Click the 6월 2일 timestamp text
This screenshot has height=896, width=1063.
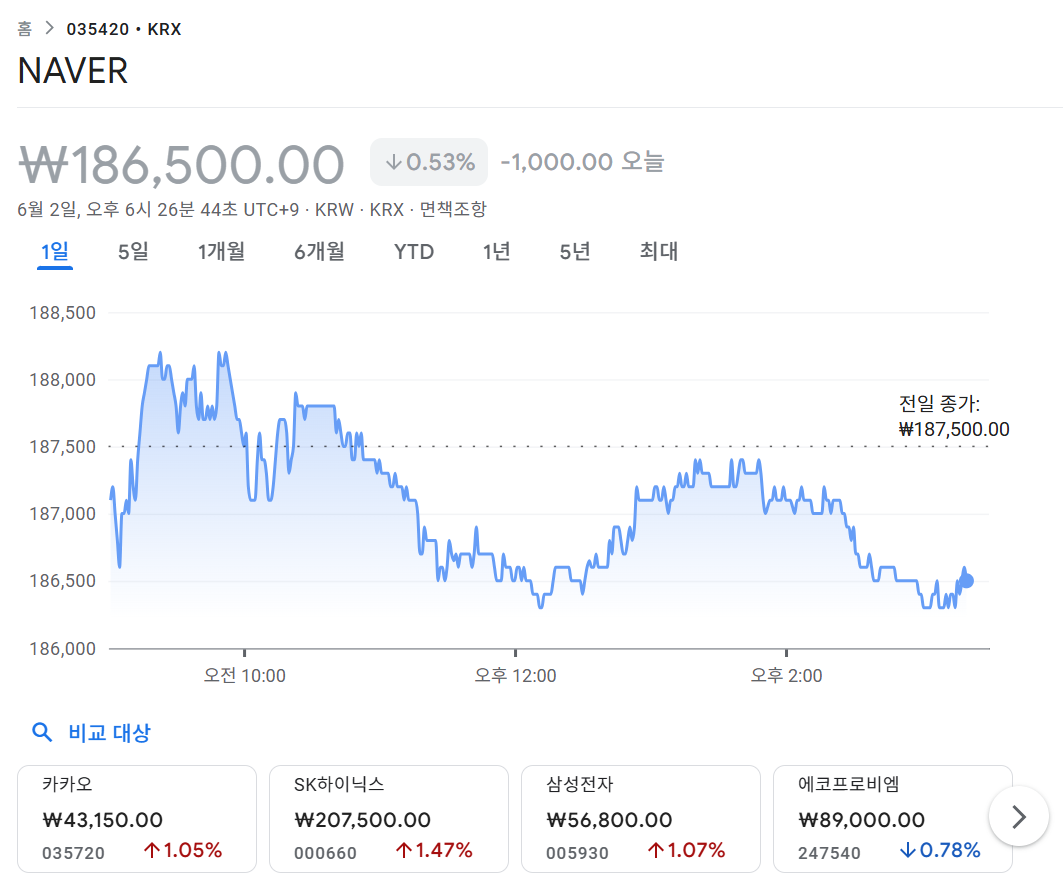tap(158, 209)
